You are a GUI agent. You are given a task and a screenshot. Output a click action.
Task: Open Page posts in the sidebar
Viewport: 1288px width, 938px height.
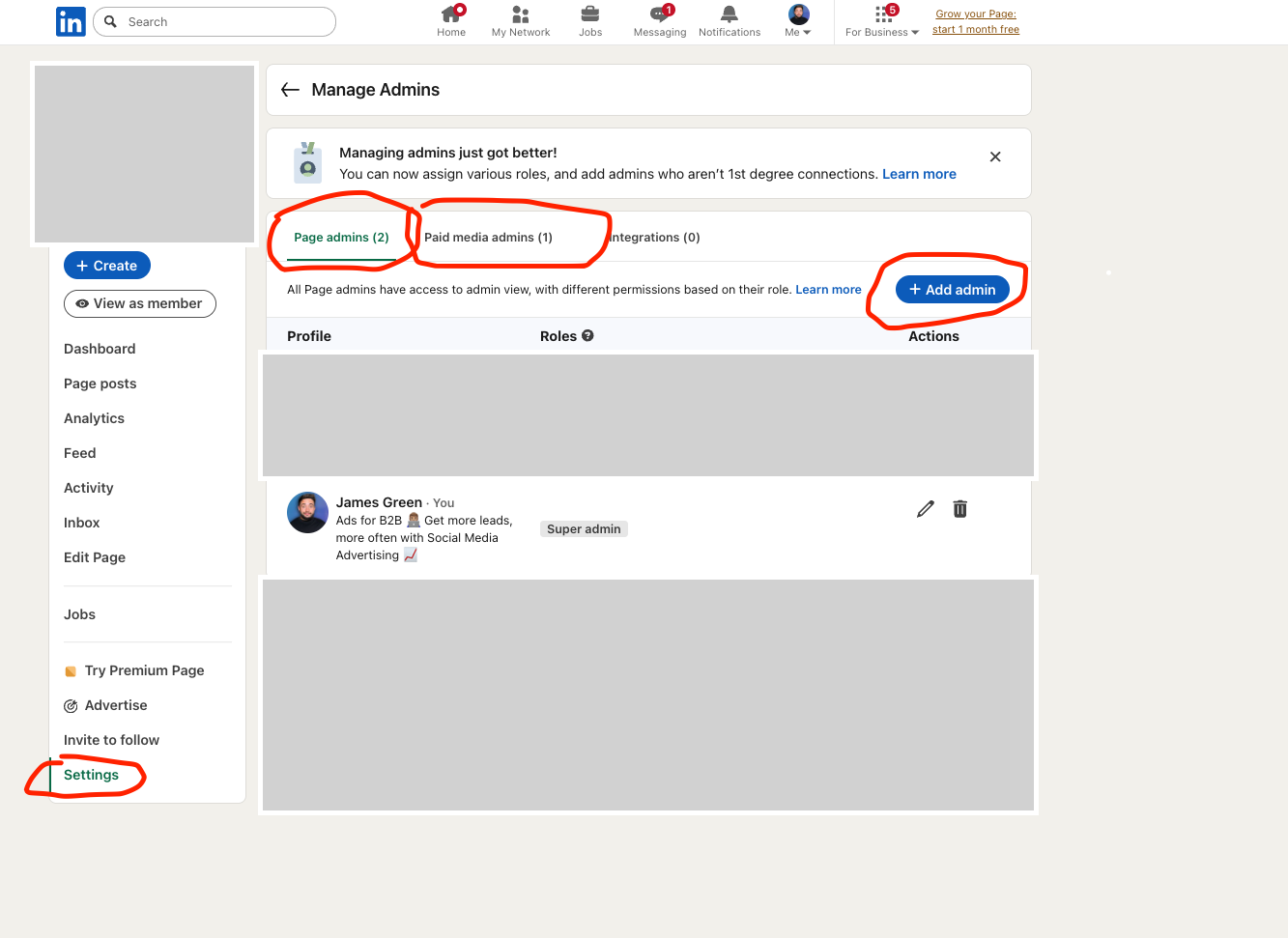[100, 384]
